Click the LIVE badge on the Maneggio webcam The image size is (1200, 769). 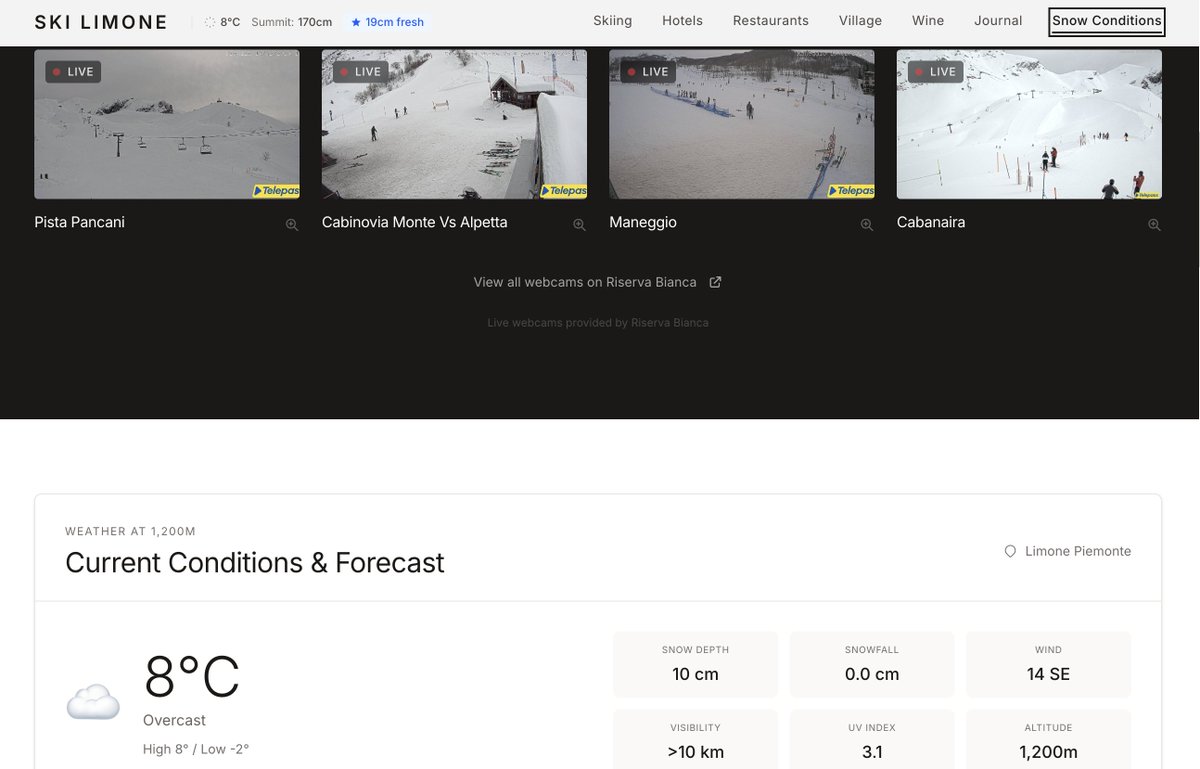pyautogui.click(x=648, y=72)
